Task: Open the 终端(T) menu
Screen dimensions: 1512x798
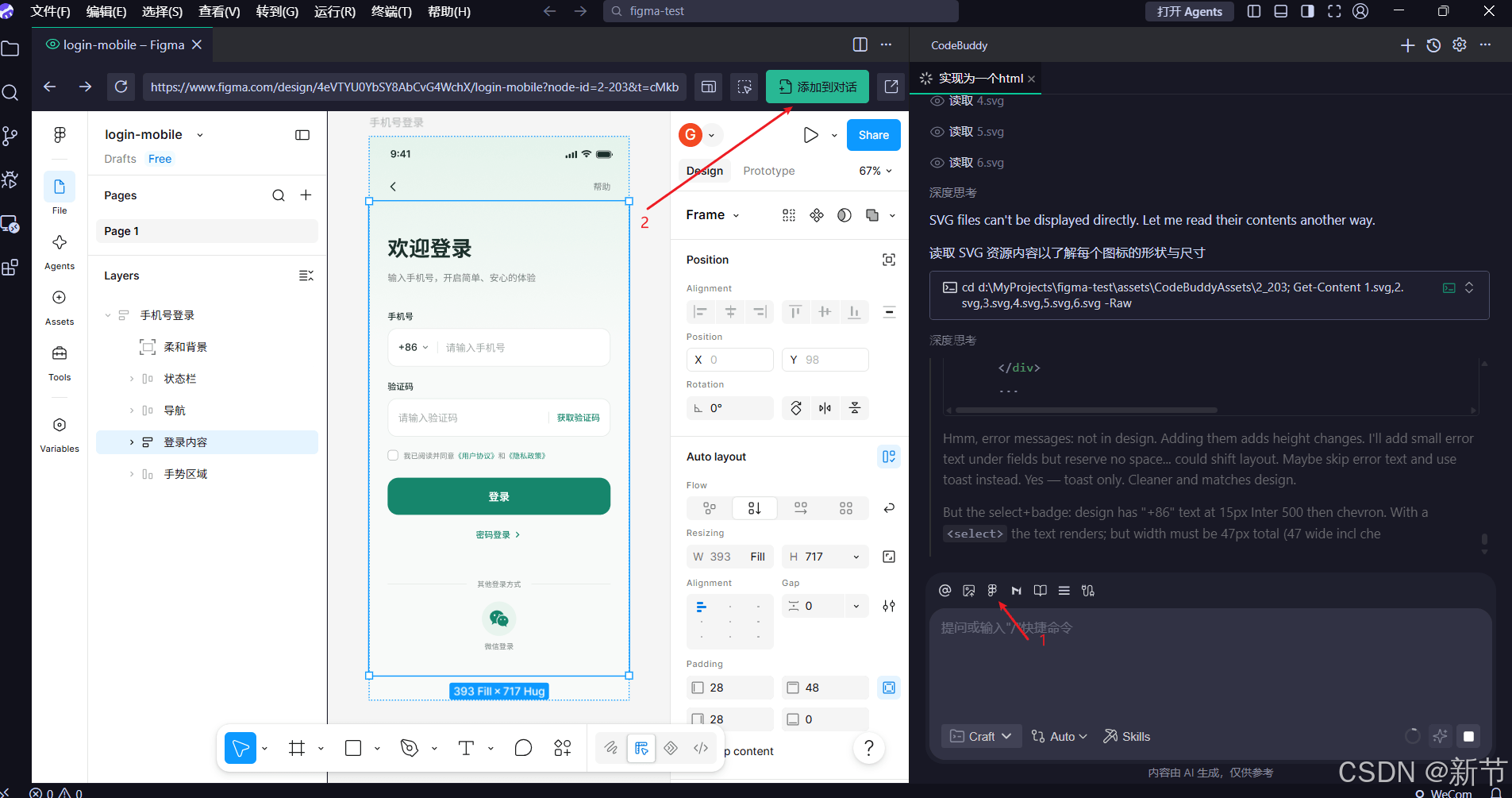Action: (x=391, y=11)
